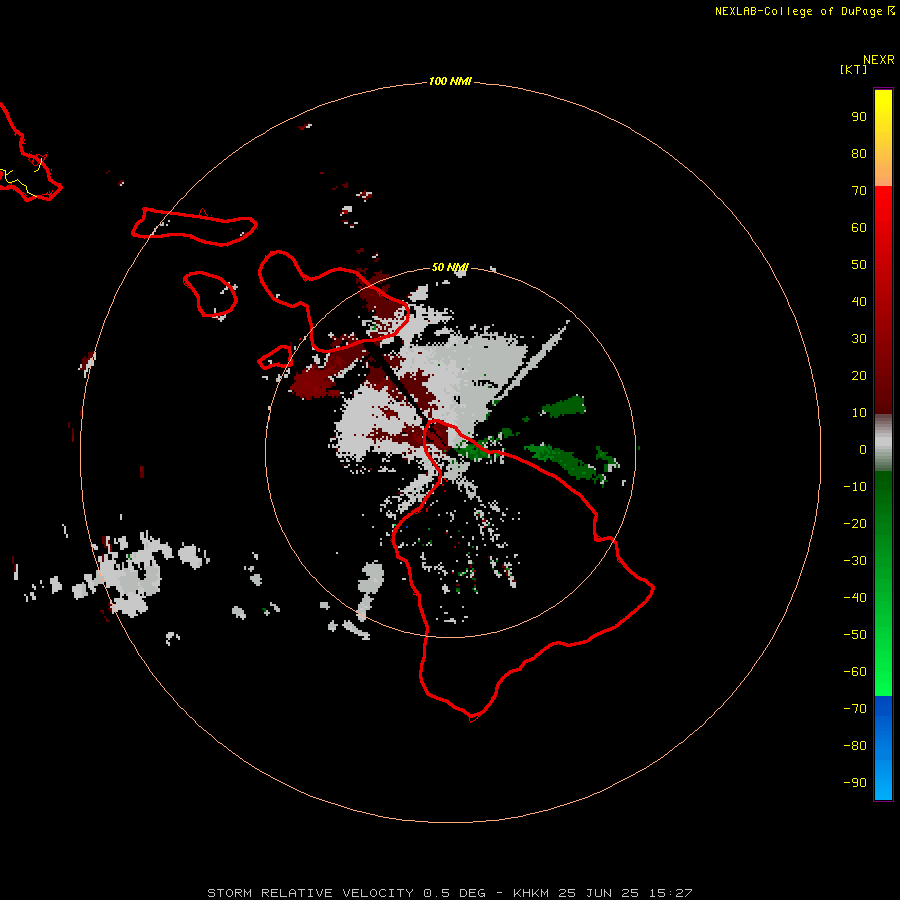Click the 90 value on the velocity scale
The width and height of the screenshot is (900, 900).
(859, 117)
